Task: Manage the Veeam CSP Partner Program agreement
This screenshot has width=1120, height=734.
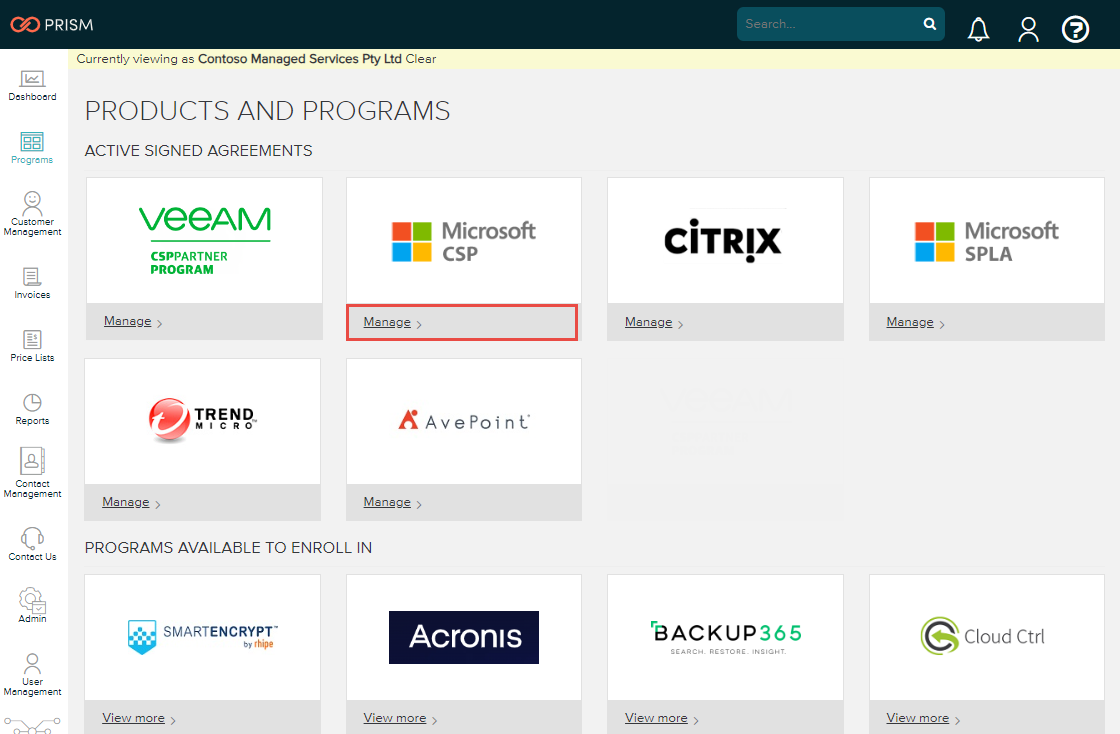Action: (126, 320)
